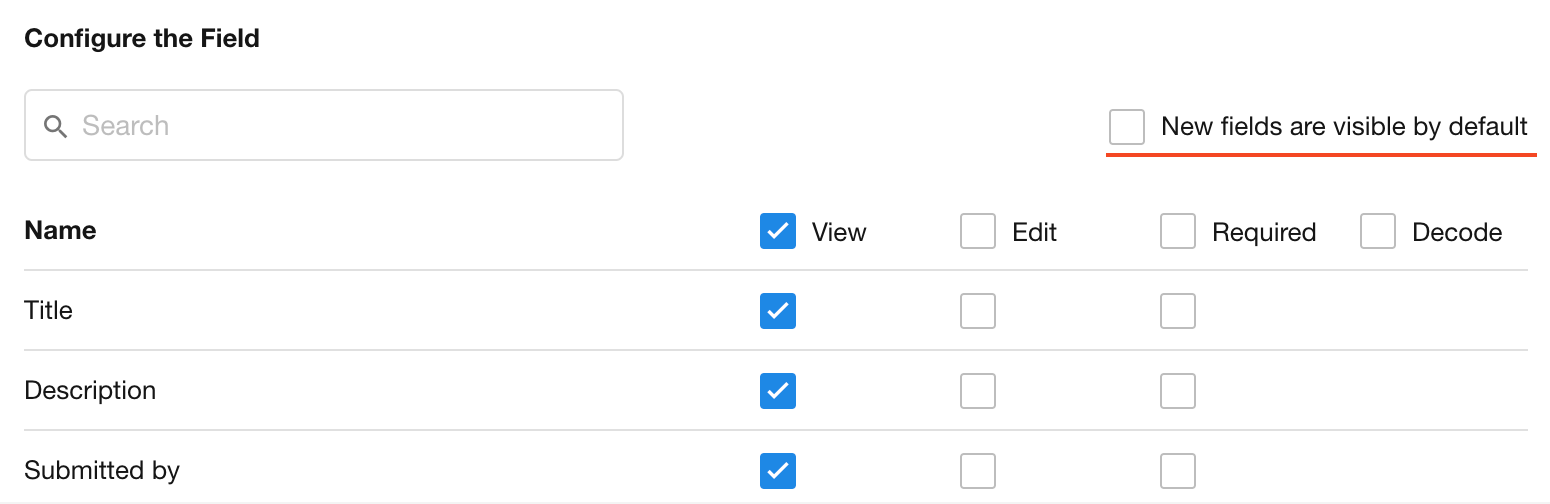Viewport: 1550px width, 504px height.
Task: Uncheck the View column header checkbox
Action: [x=778, y=232]
